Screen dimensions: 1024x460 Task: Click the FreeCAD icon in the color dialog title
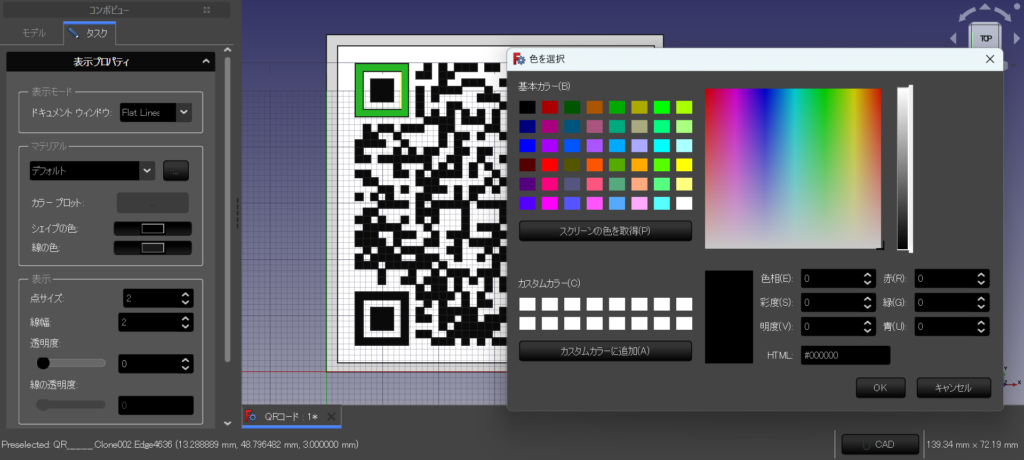point(519,59)
